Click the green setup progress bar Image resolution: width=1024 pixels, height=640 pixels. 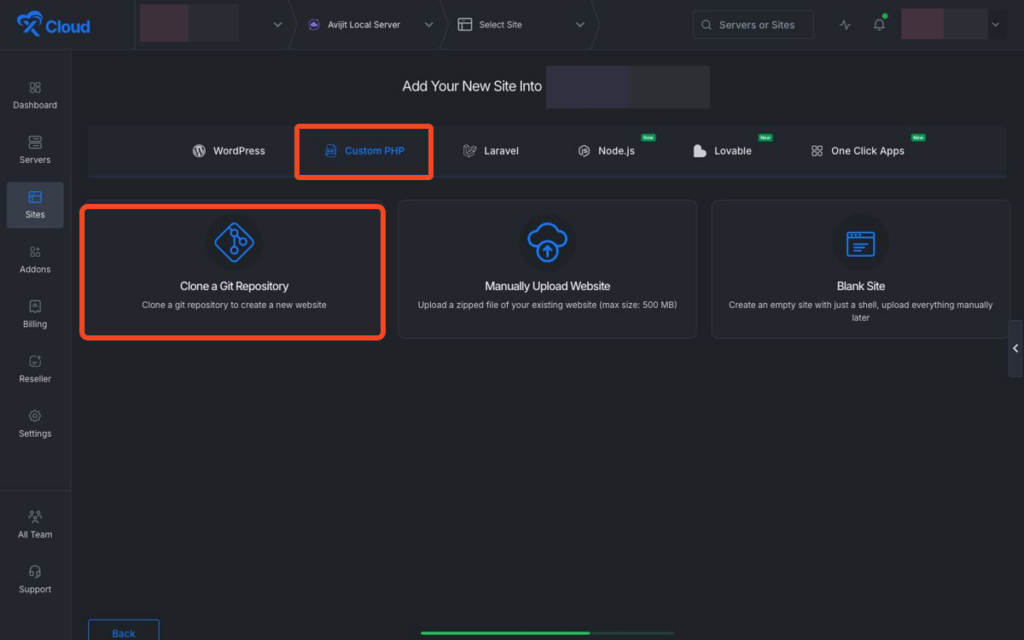tap(547, 633)
